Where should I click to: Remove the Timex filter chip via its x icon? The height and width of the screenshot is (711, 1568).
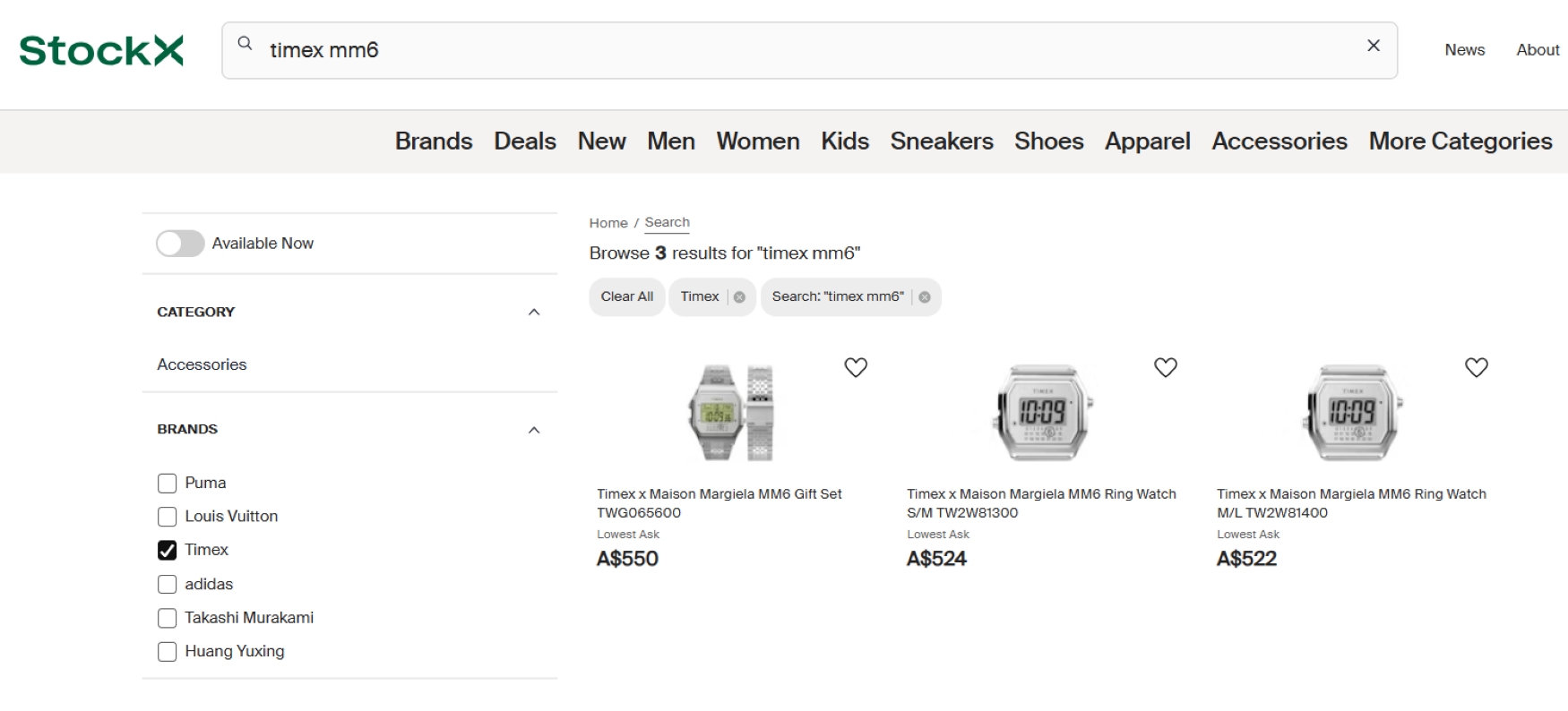[x=739, y=297]
